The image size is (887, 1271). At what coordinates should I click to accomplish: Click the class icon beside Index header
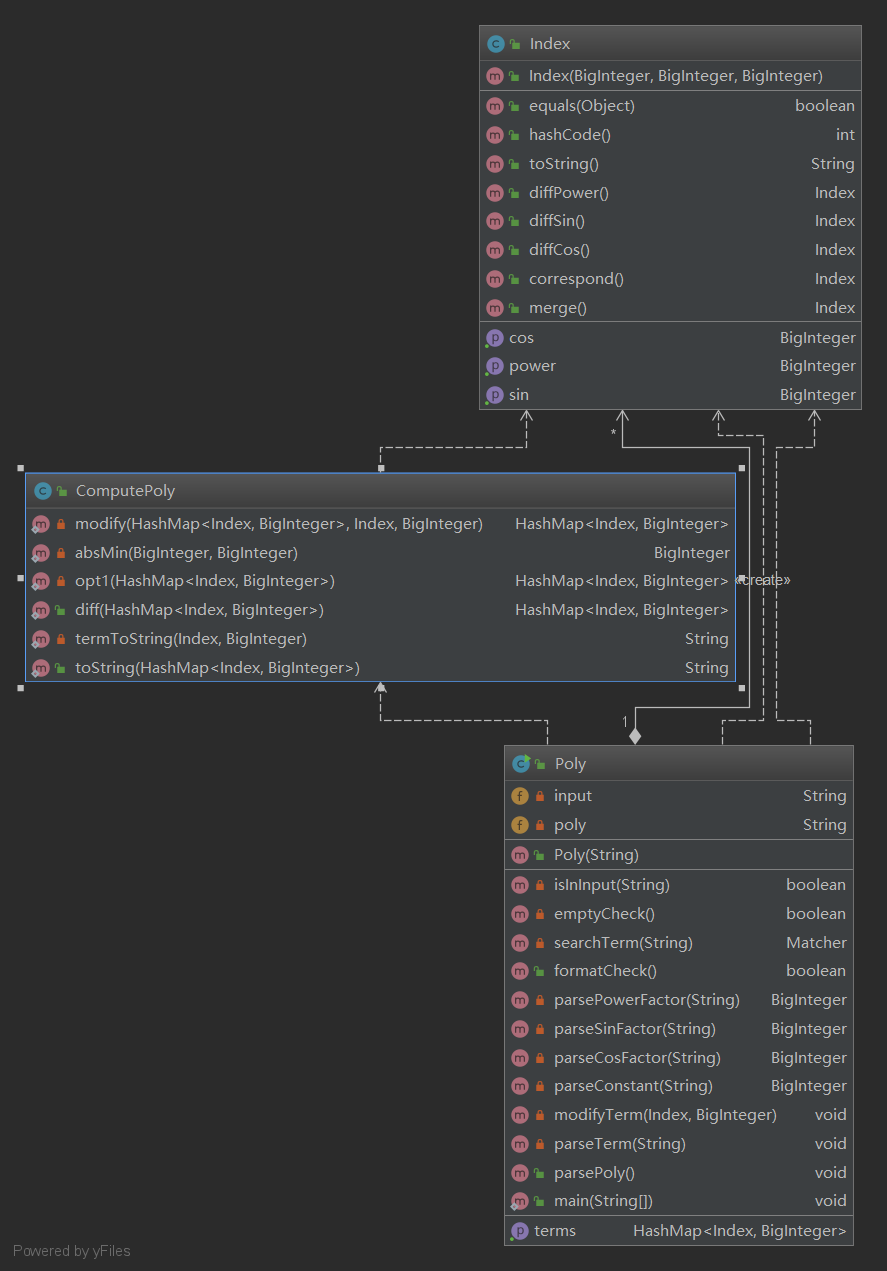point(495,44)
